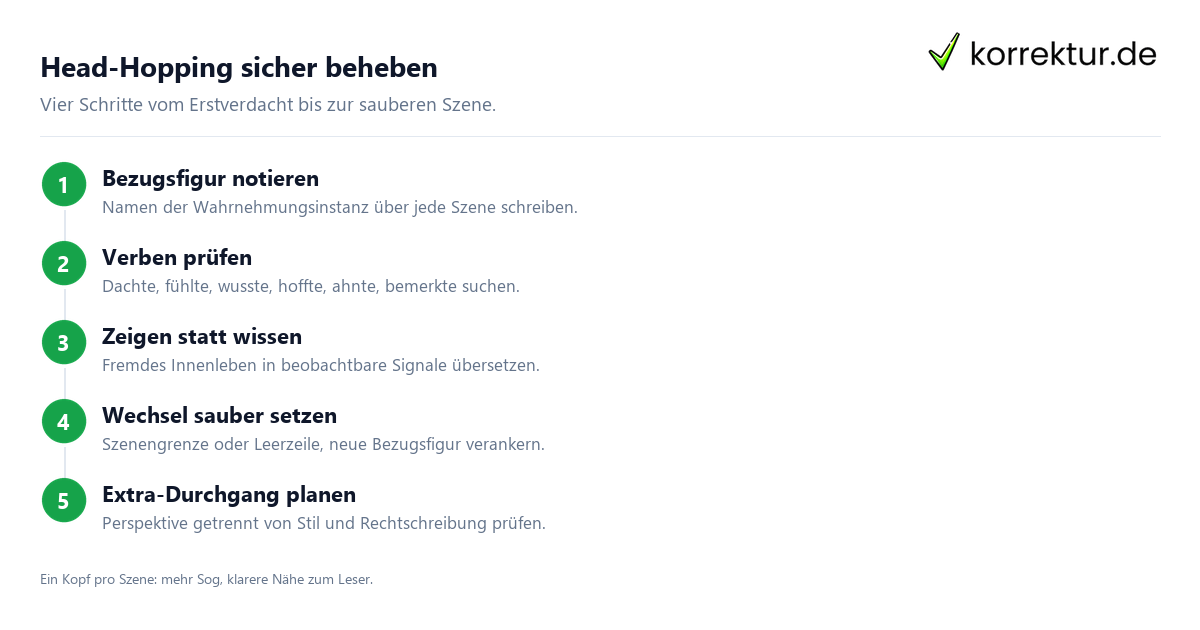The height and width of the screenshot is (630, 1200).
Task: Click the 'Ein Kopf pro Szene' footer note
Action: coord(206,579)
